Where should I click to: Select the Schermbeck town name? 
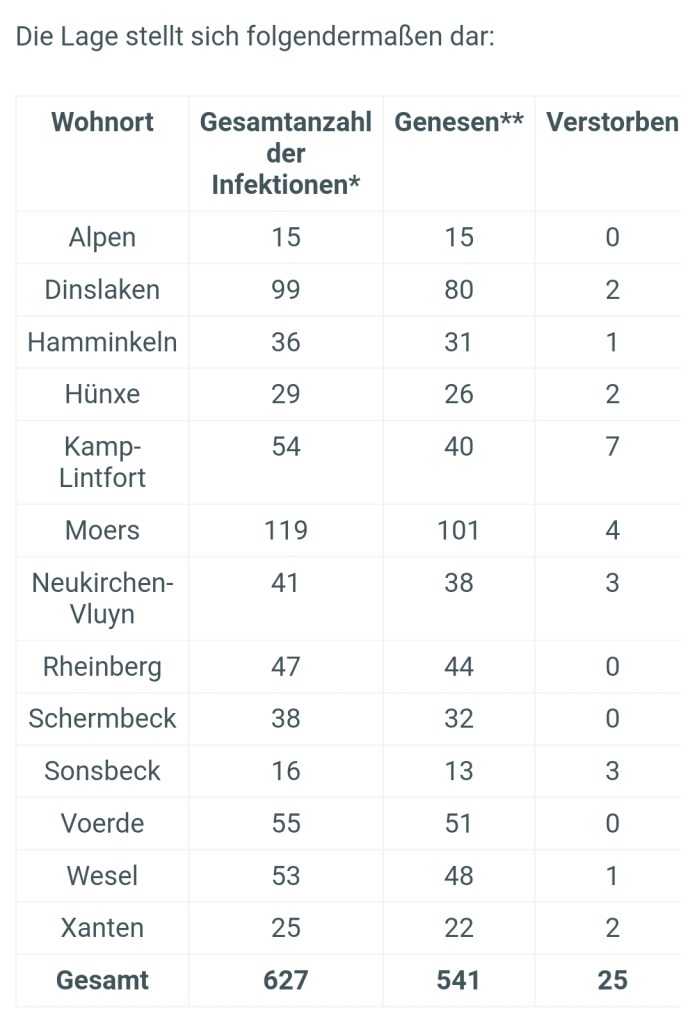(102, 719)
